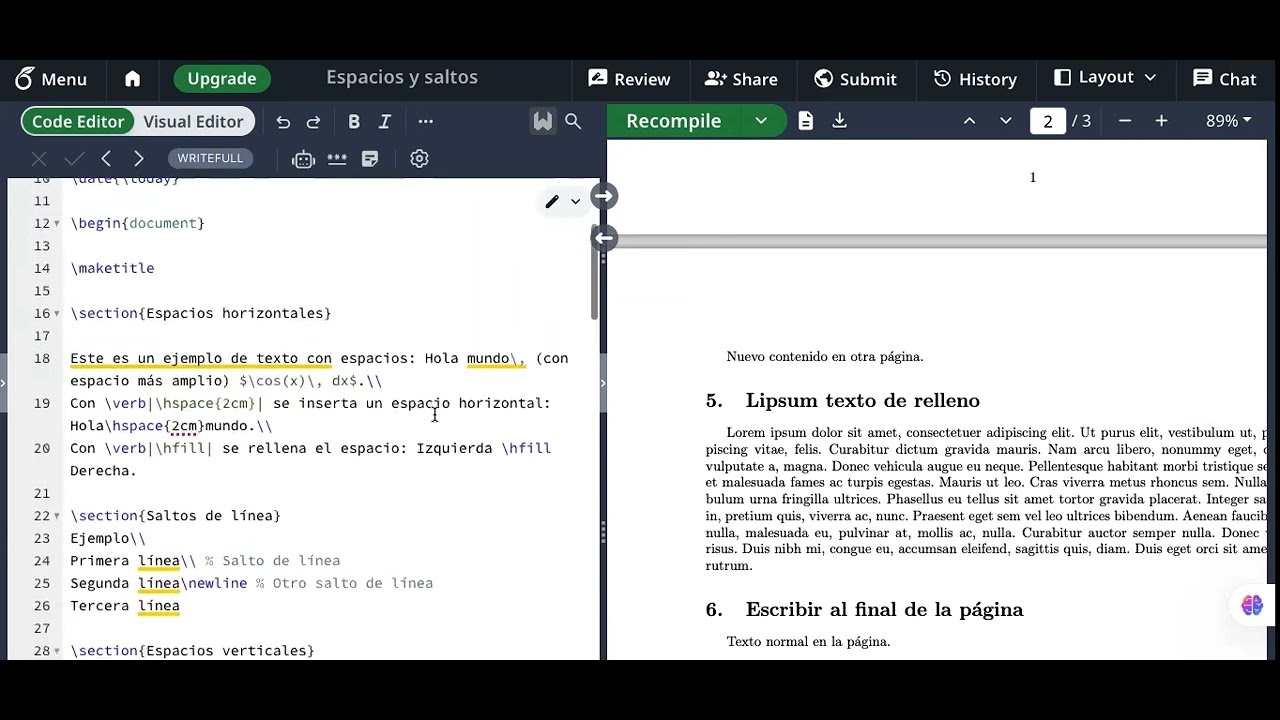Open the Share dialog

[x=741, y=79]
